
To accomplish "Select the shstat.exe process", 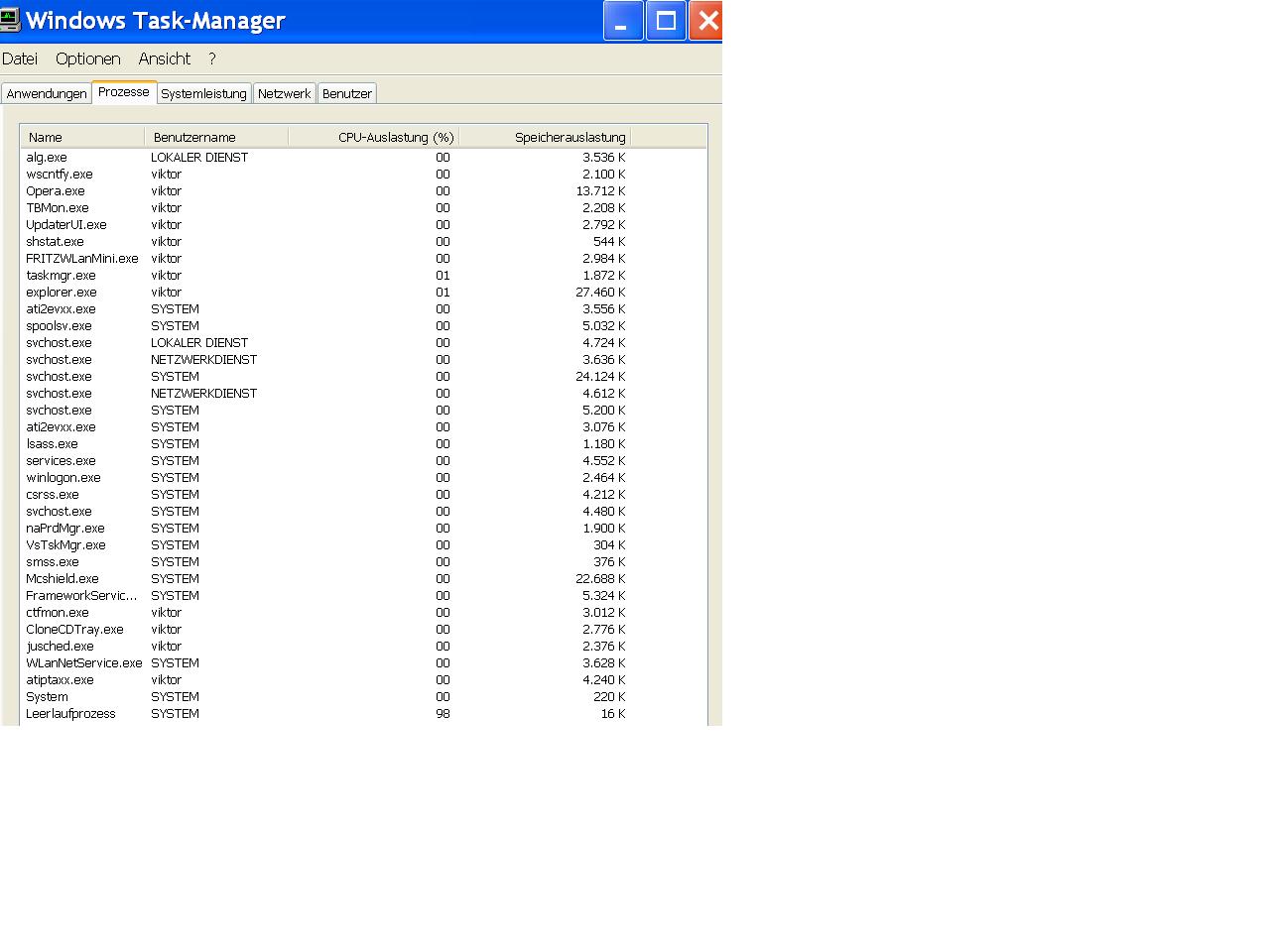I will (x=363, y=242).
